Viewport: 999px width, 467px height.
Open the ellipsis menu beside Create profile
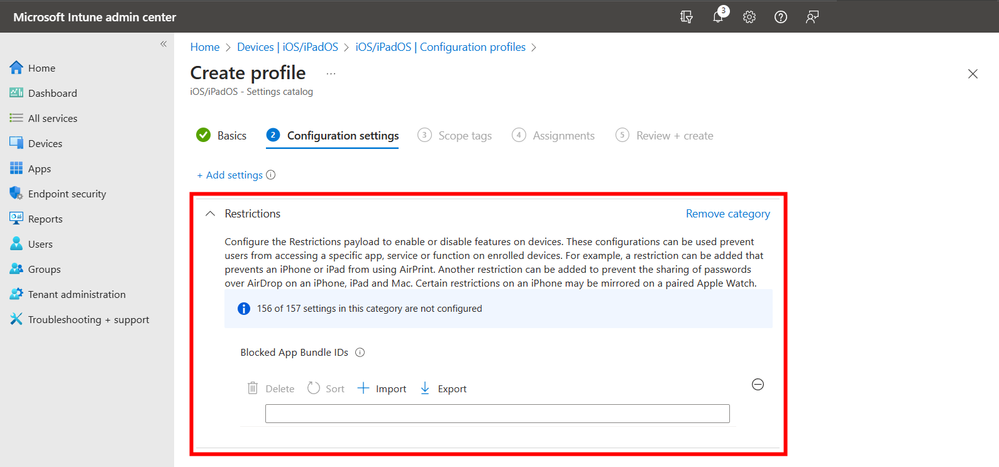coord(331,73)
